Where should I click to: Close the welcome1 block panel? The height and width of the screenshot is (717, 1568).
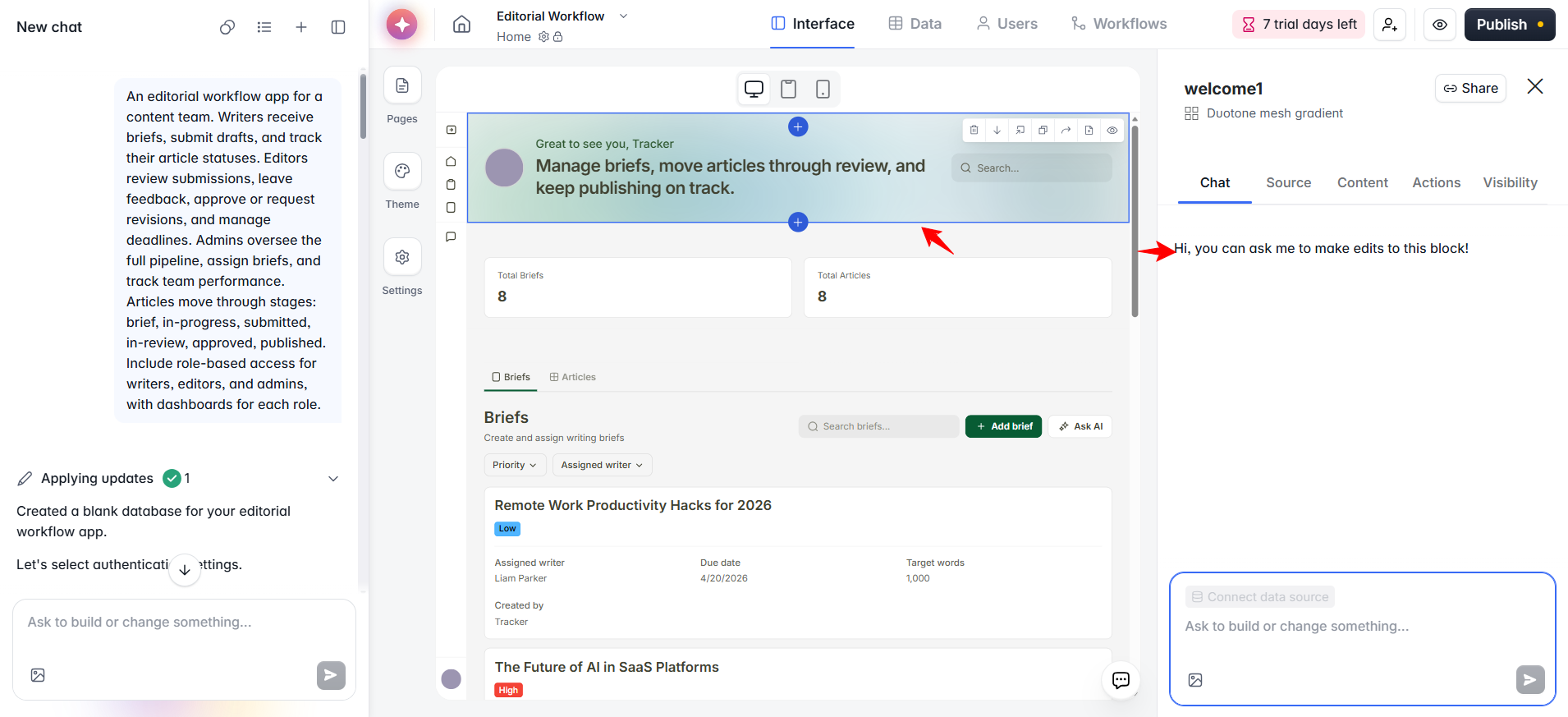tap(1535, 86)
